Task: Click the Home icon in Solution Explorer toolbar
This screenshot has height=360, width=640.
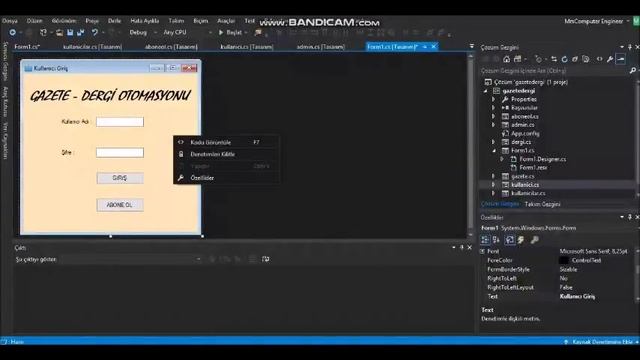Action: [x=507, y=59]
